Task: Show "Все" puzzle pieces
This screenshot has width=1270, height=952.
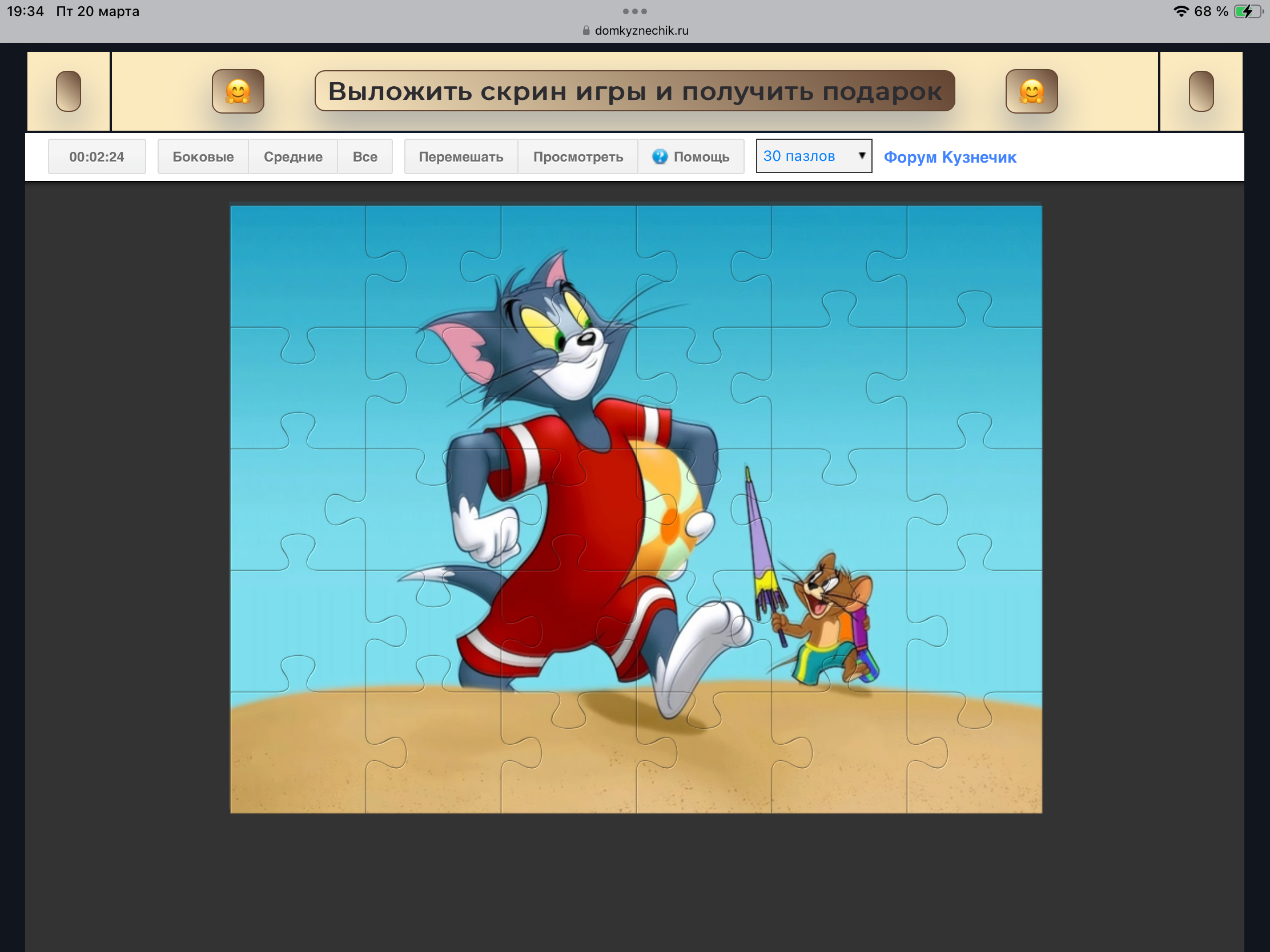Action: [x=364, y=156]
